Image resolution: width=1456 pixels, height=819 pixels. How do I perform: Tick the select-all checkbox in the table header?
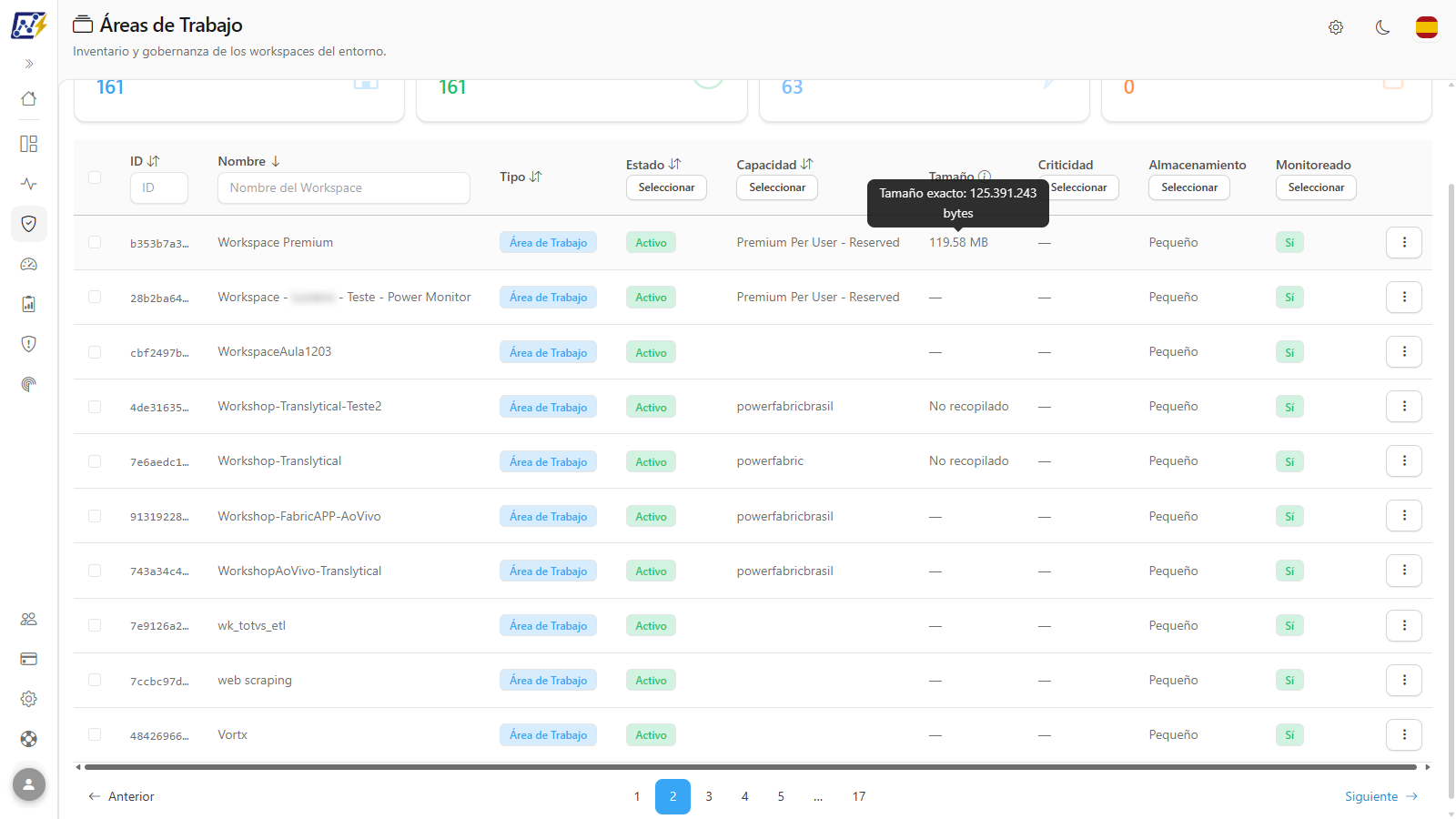95,177
